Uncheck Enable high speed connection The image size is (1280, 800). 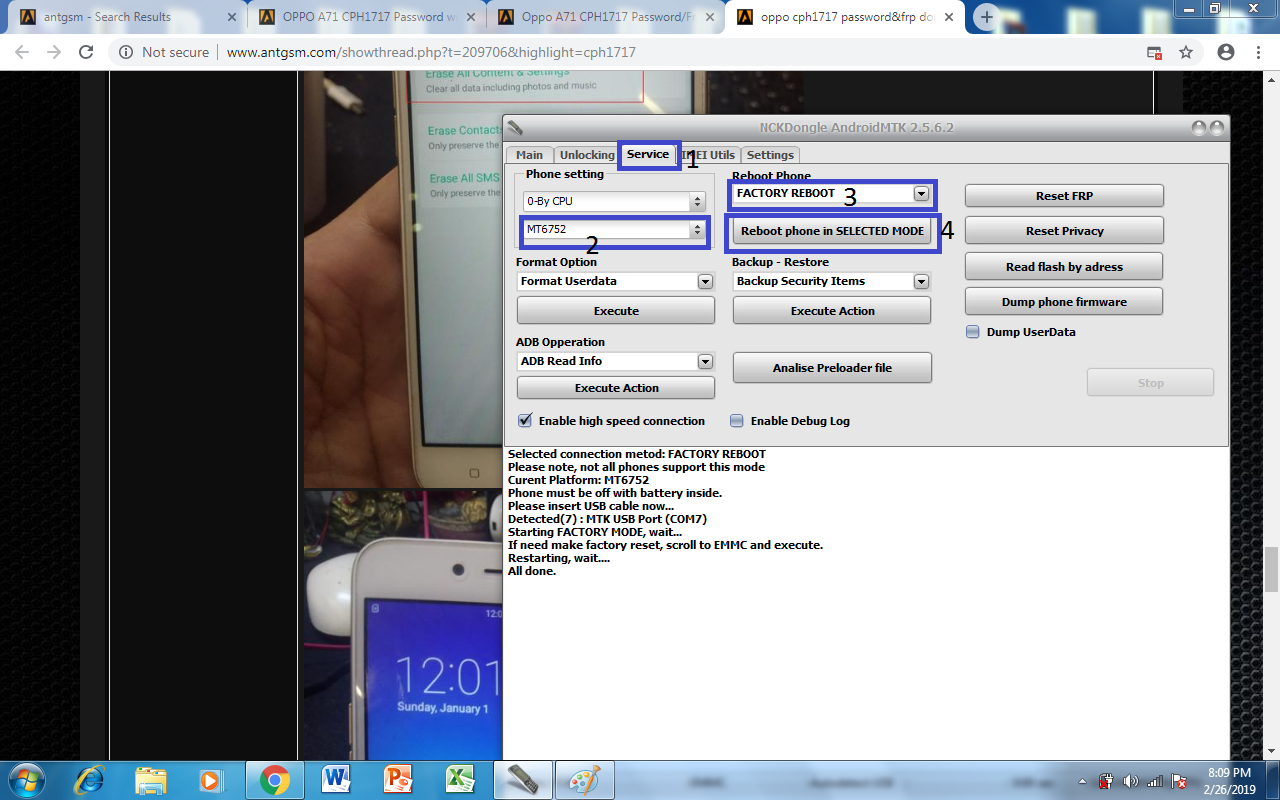pos(525,421)
